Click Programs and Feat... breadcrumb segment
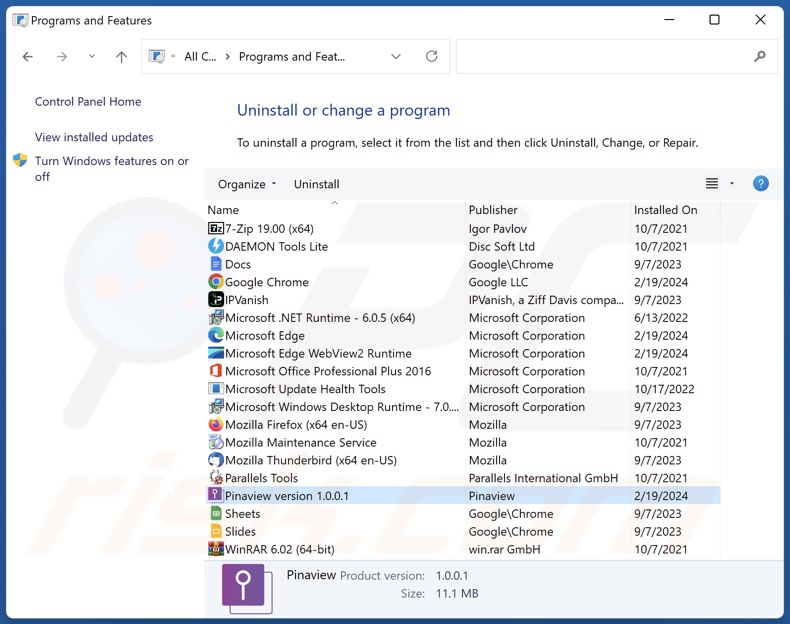790x624 pixels. pos(292,56)
